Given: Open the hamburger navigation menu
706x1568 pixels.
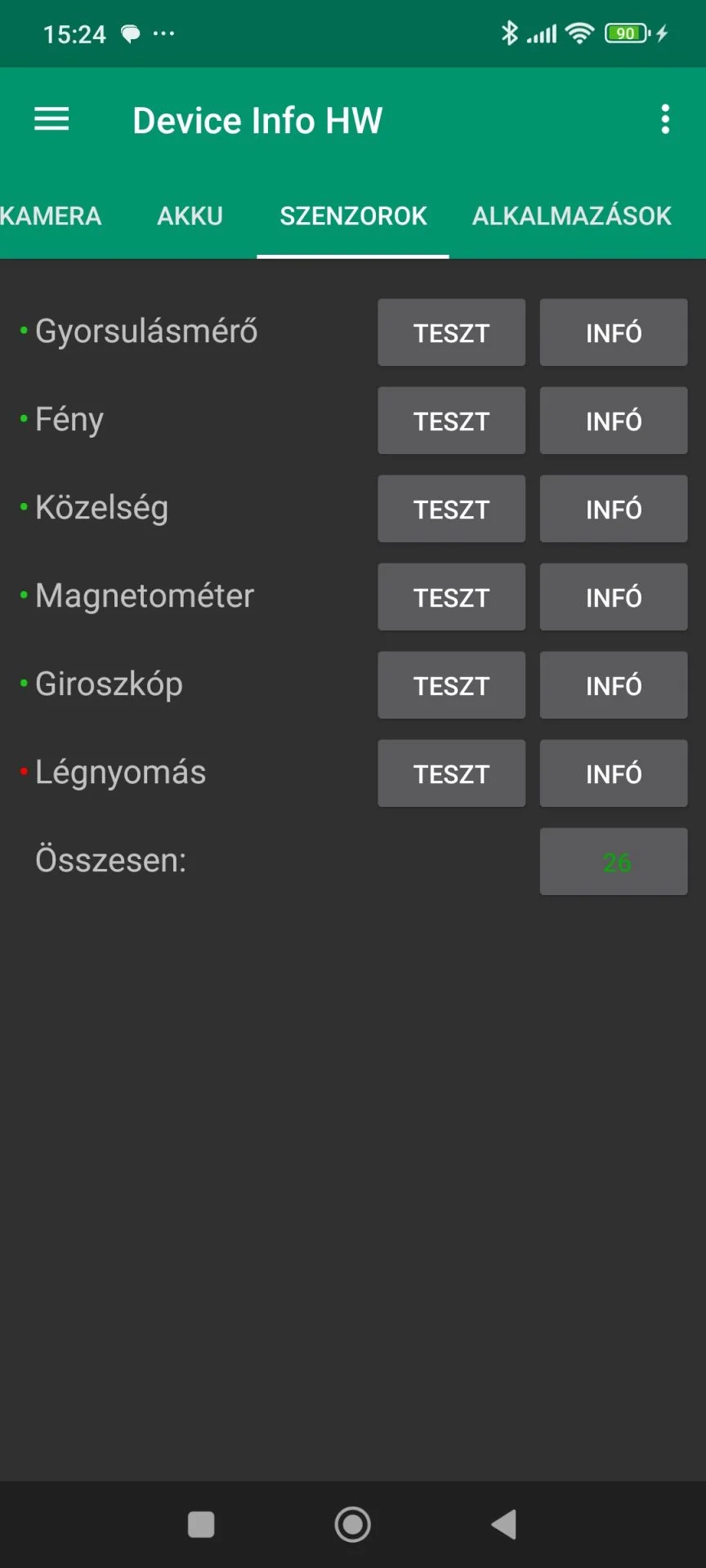Looking at the screenshot, I should (x=51, y=120).
